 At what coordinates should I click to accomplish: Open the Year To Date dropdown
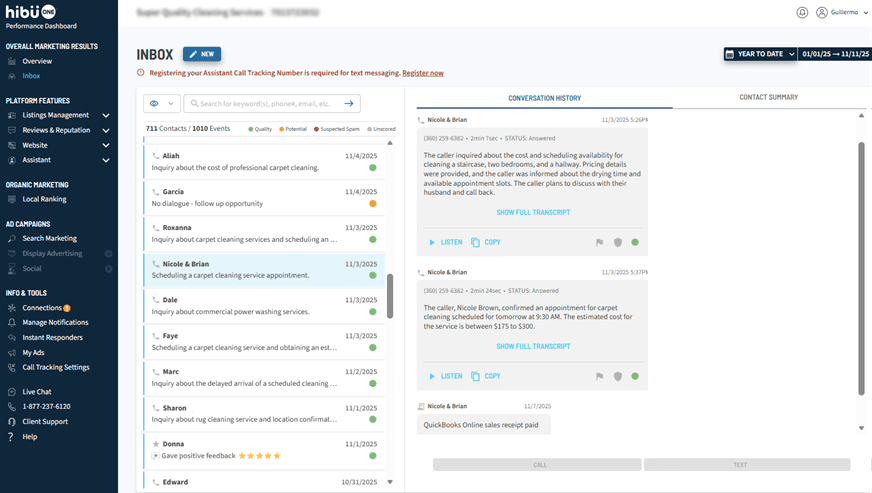(760, 54)
